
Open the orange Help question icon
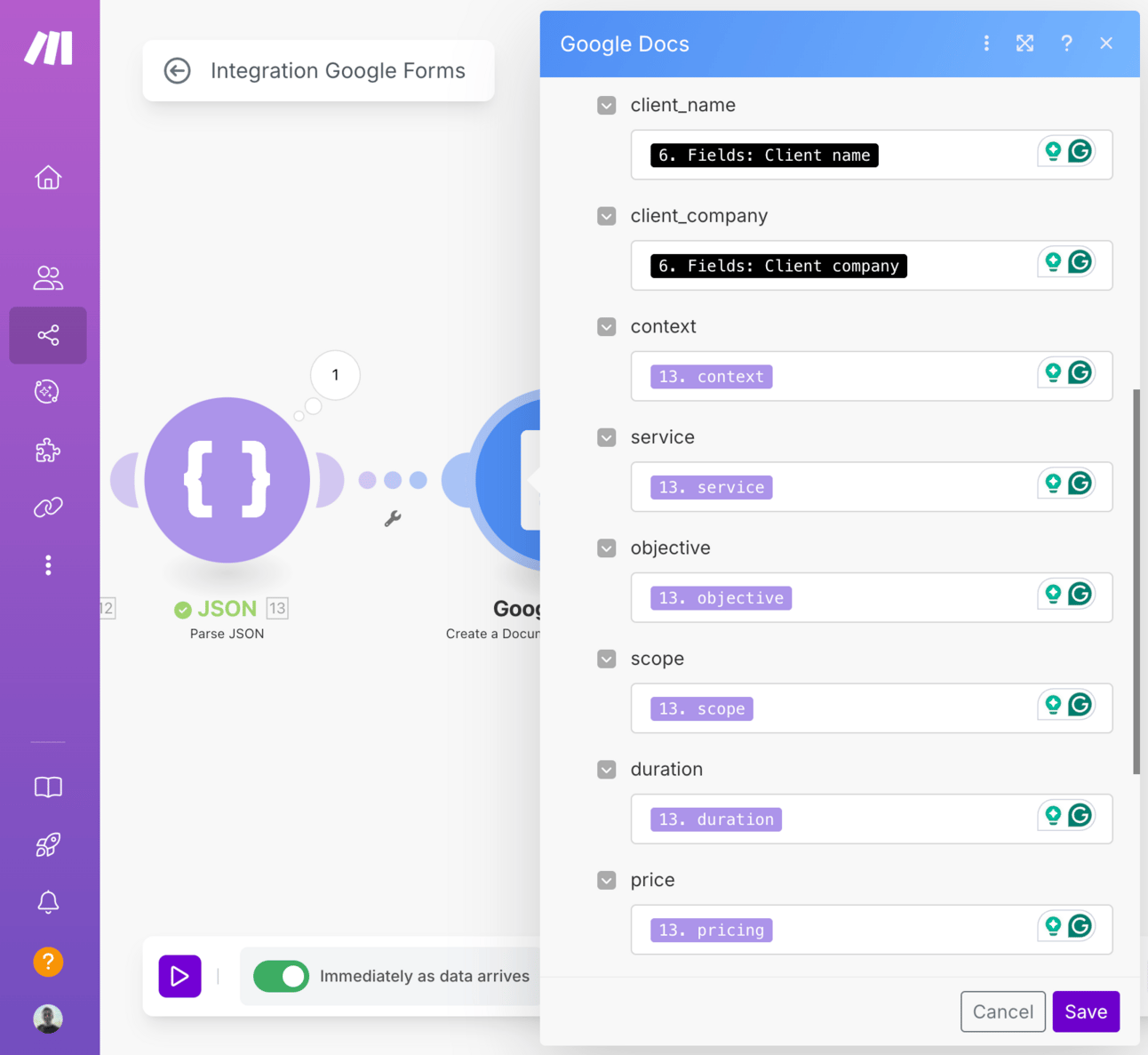pyautogui.click(x=48, y=962)
